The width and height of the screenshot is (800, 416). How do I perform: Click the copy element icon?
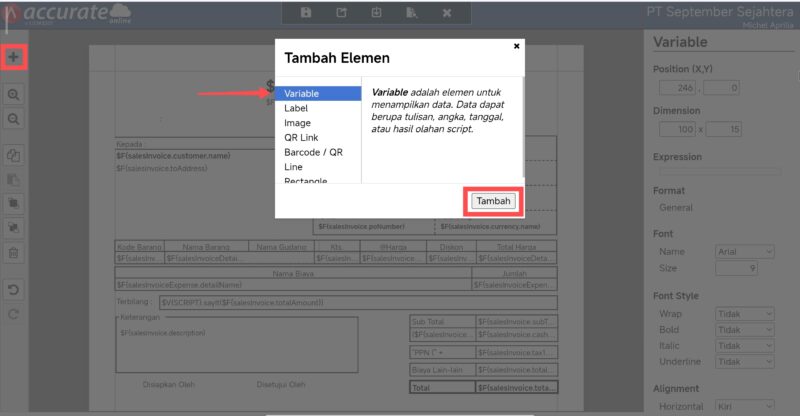click(14, 156)
